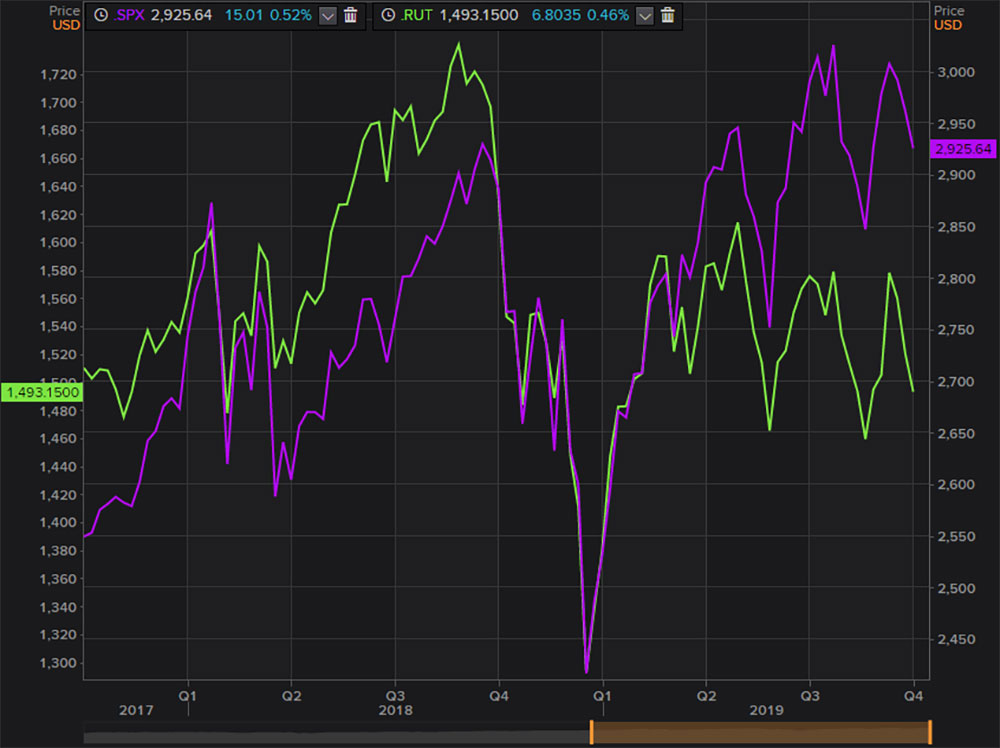Select the .SPX ticker label
Screen dimensions: 1000x748
tap(130, 15)
